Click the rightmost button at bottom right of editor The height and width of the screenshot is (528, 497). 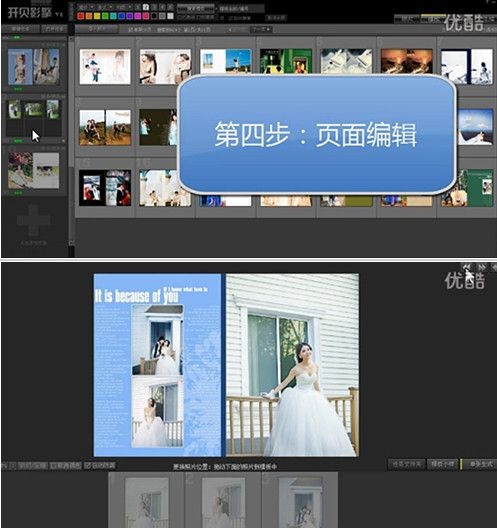click(478, 464)
